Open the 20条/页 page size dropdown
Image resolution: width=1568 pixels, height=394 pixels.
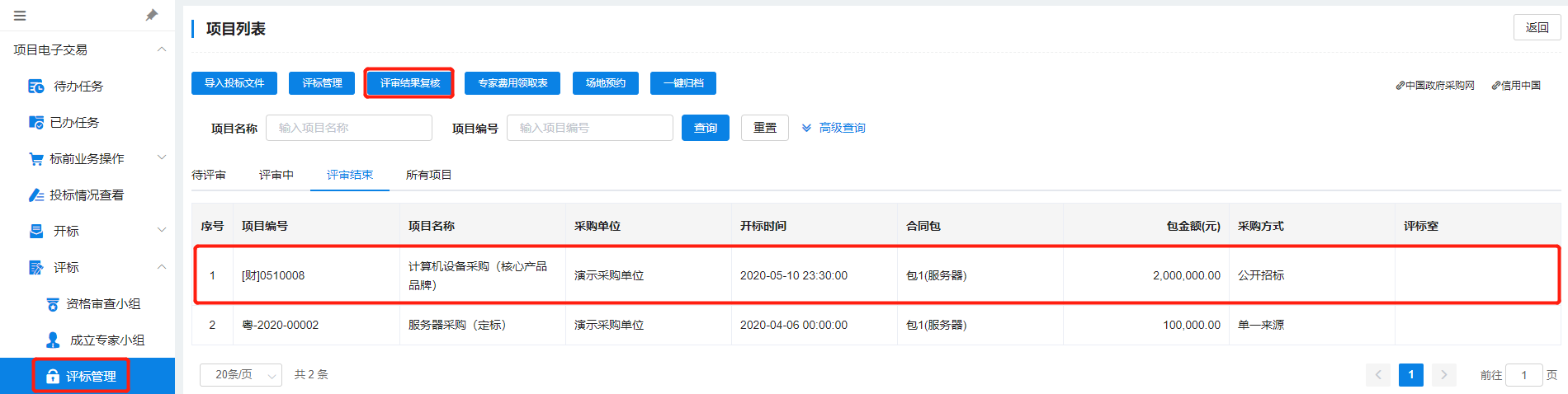pyautogui.click(x=241, y=375)
